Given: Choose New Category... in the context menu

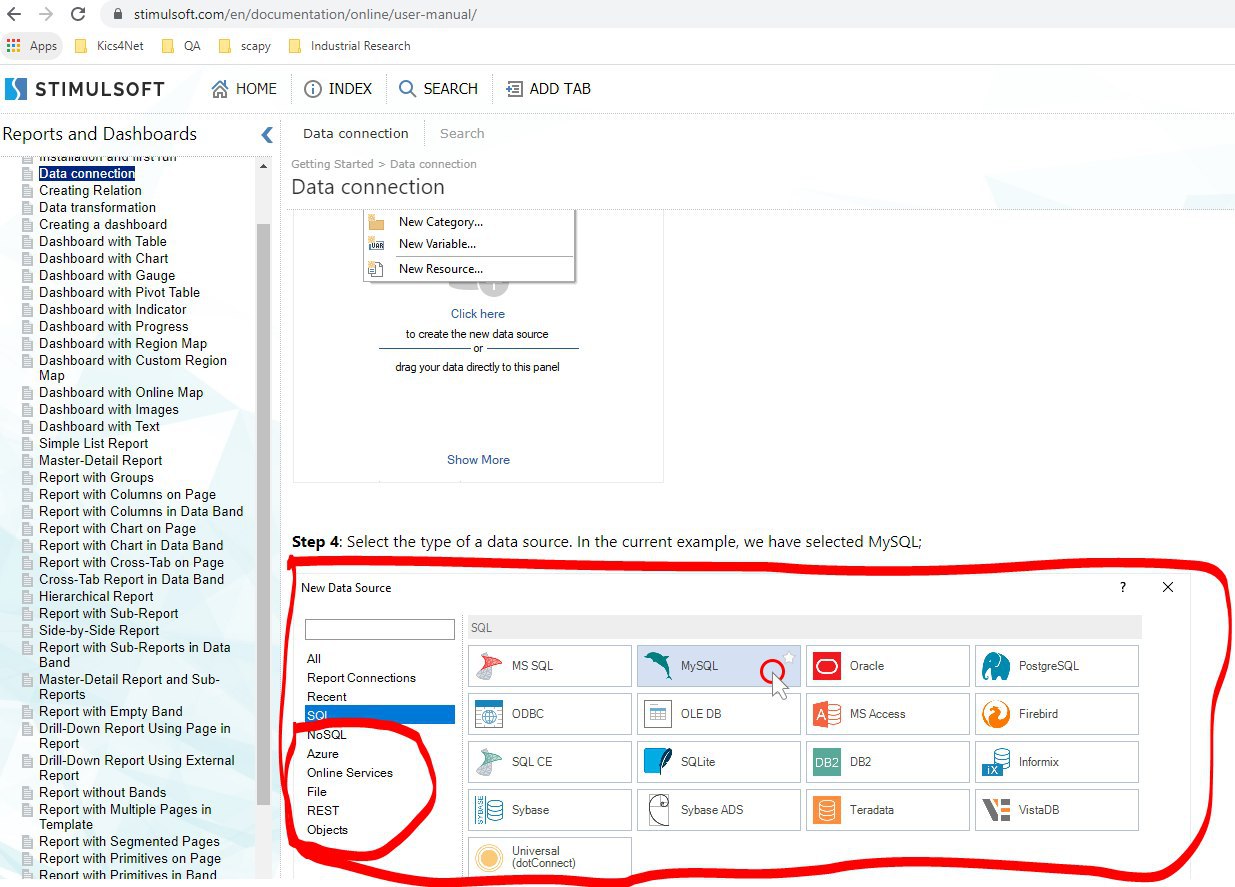Looking at the screenshot, I should 441,222.
